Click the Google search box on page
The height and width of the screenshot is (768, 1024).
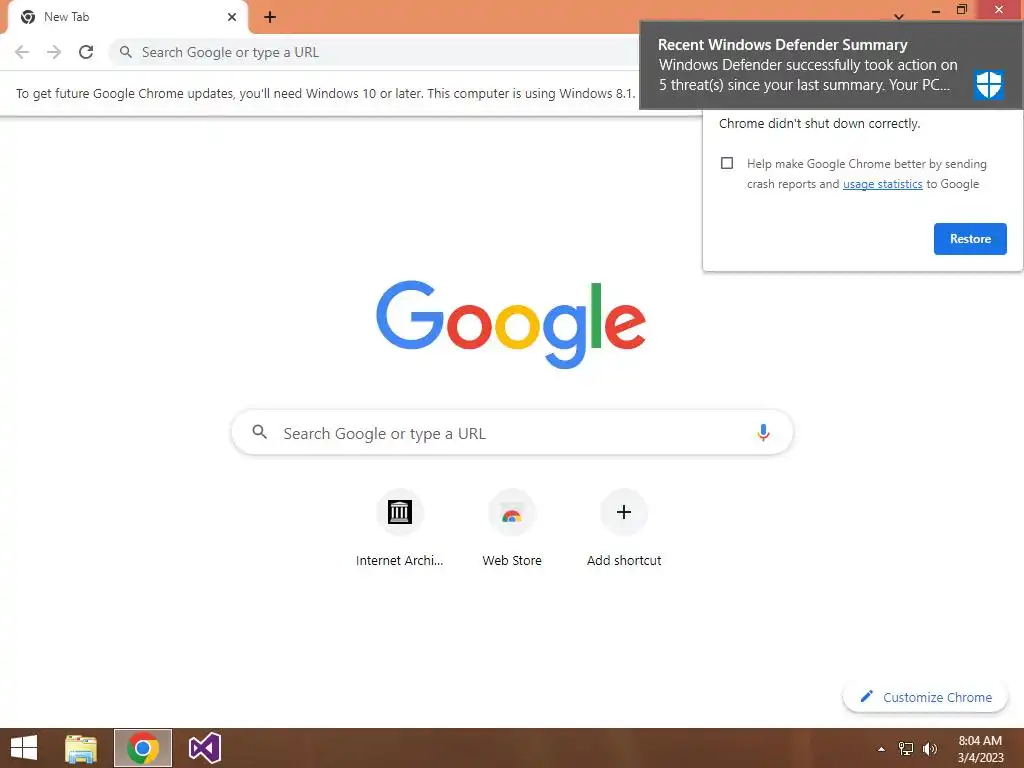[512, 432]
